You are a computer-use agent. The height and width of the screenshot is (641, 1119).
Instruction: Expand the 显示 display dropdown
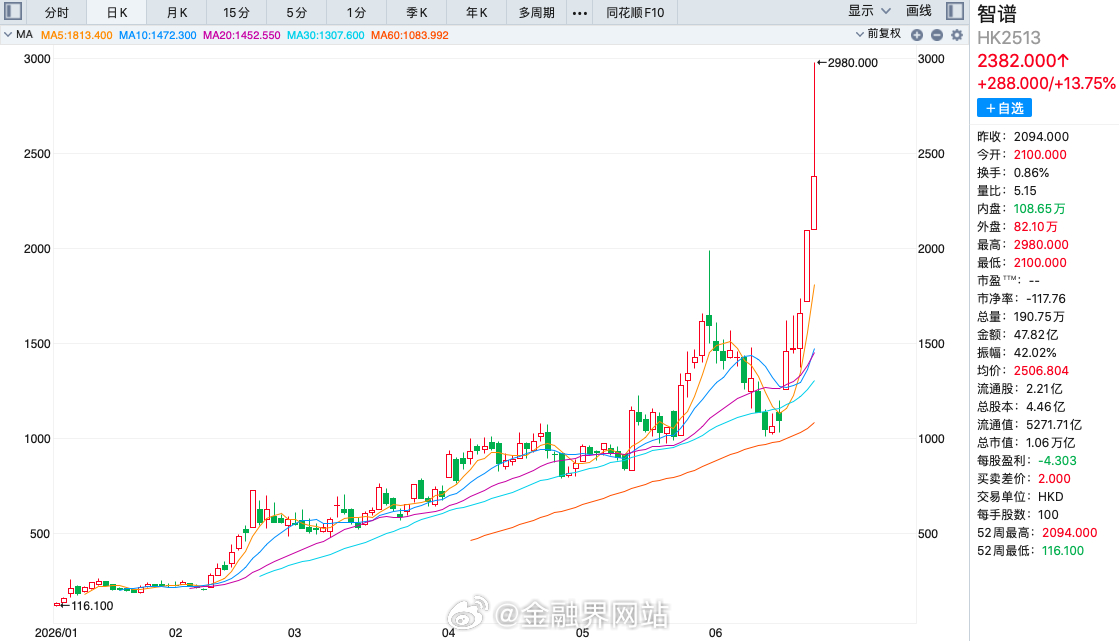click(869, 11)
